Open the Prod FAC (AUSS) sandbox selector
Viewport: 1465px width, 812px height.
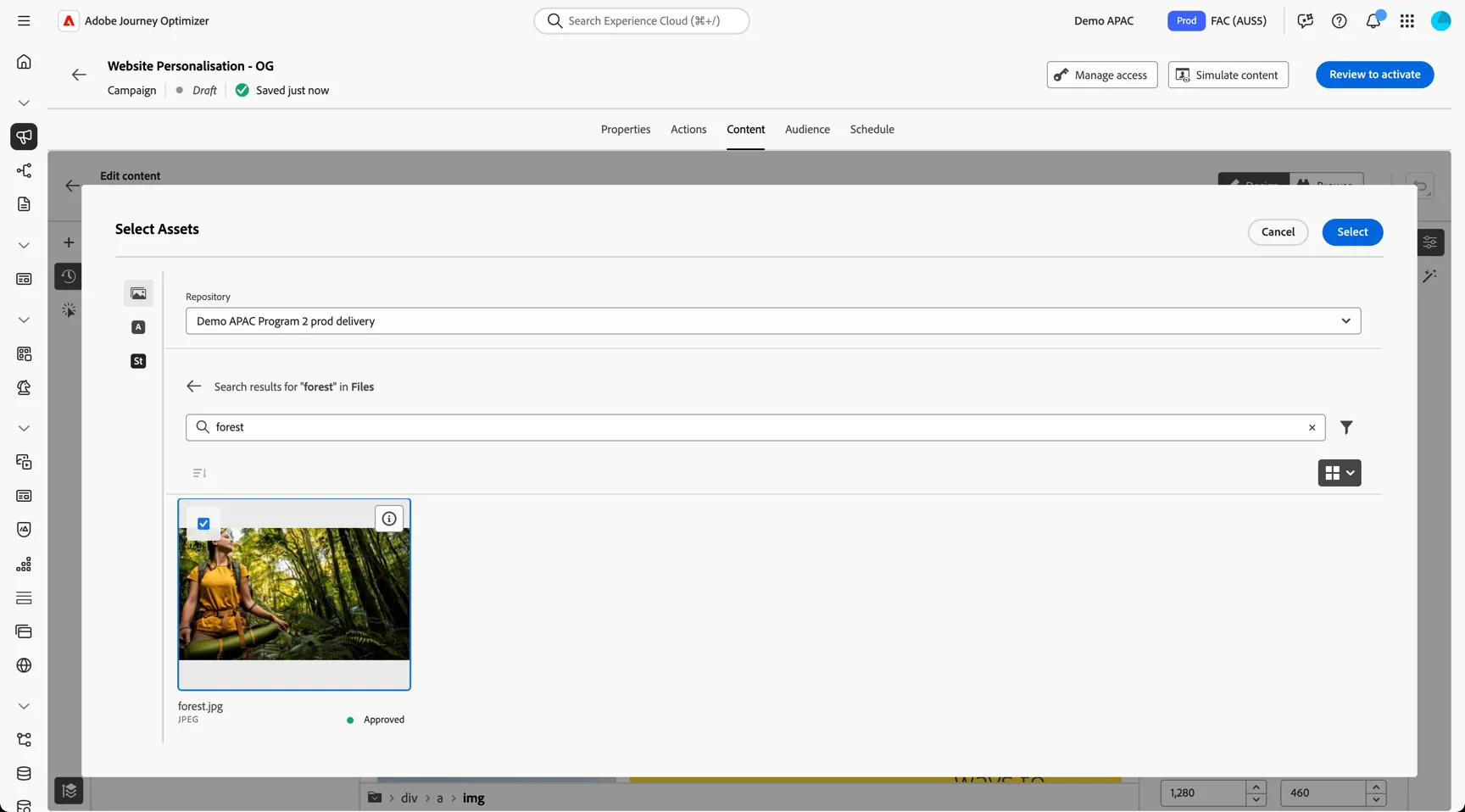point(1218,21)
